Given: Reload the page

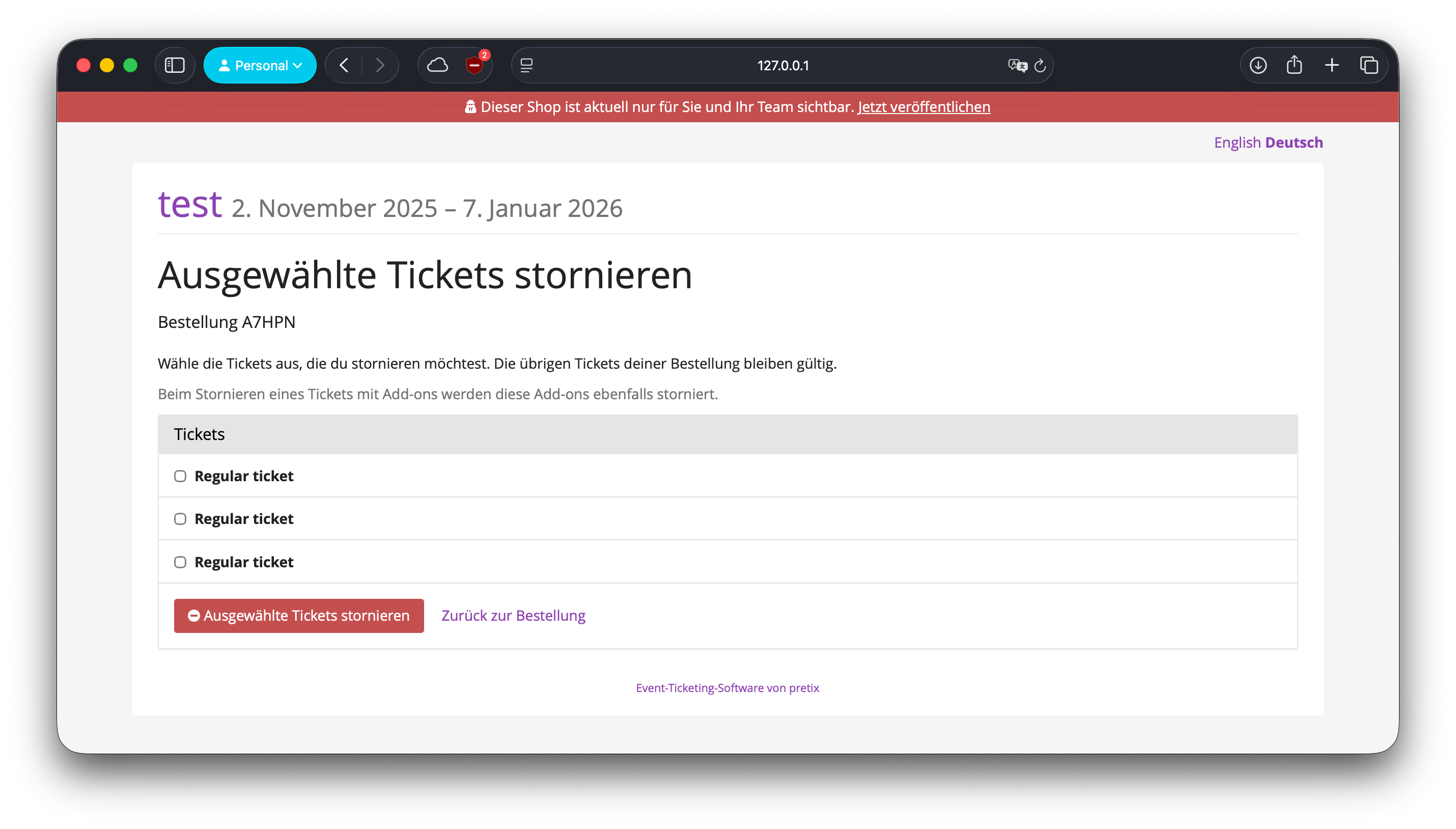Looking at the screenshot, I should click(x=1040, y=66).
